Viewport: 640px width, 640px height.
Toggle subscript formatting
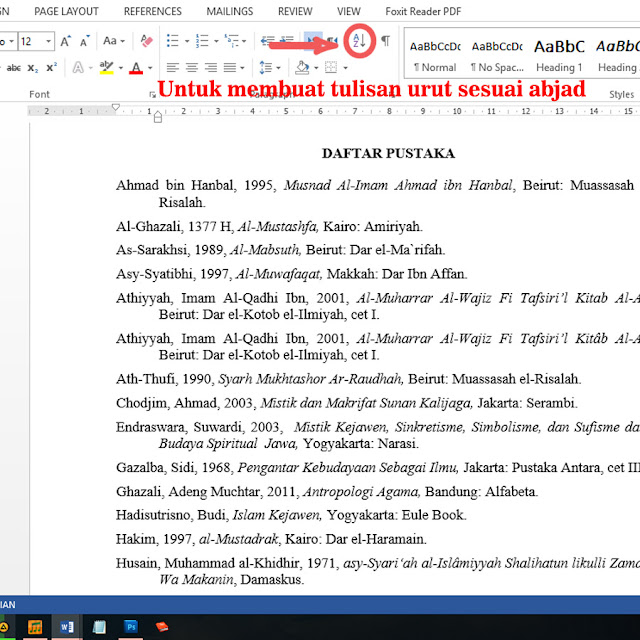(33, 68)
